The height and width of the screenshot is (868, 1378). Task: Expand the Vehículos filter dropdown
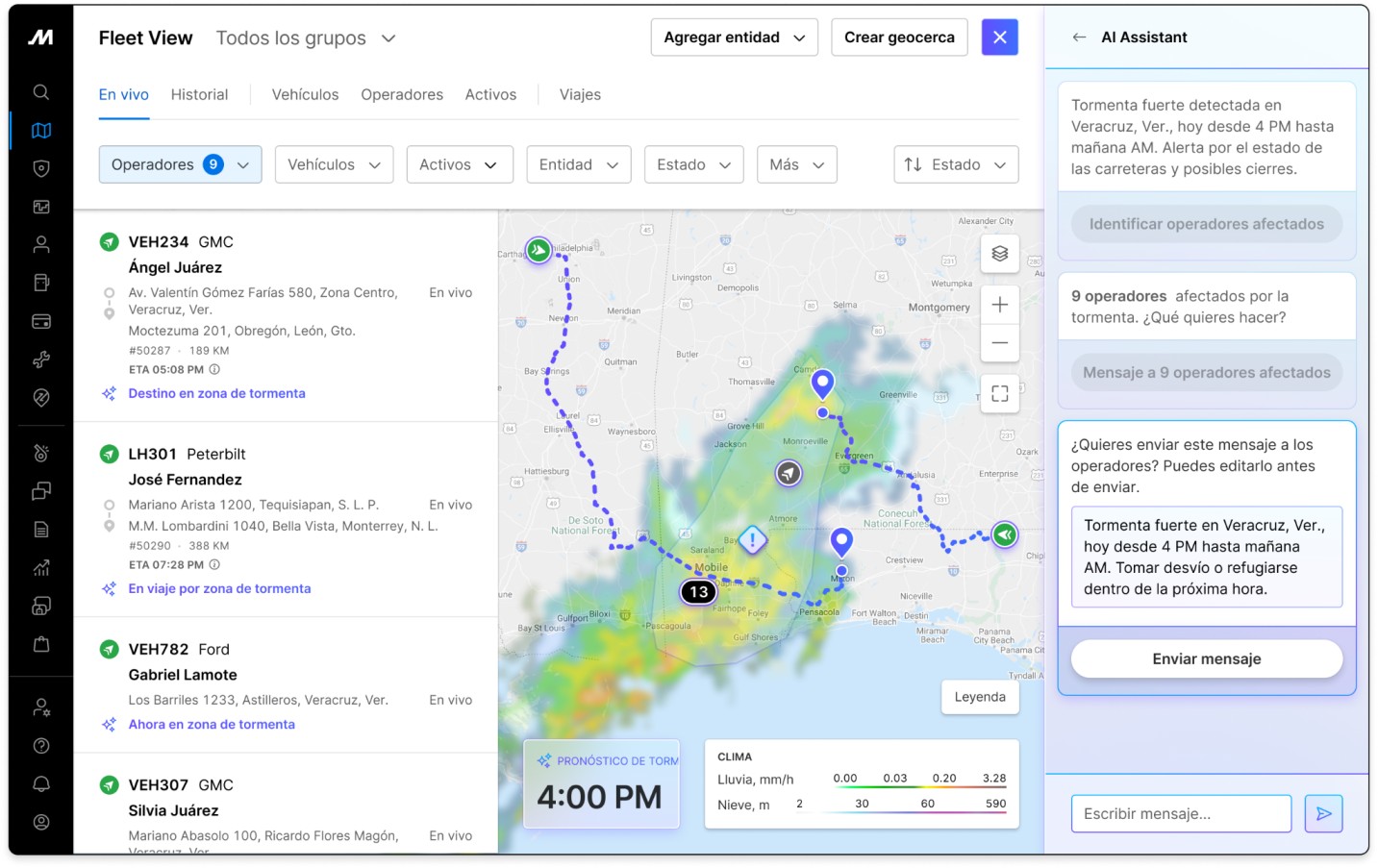point(334,164)
